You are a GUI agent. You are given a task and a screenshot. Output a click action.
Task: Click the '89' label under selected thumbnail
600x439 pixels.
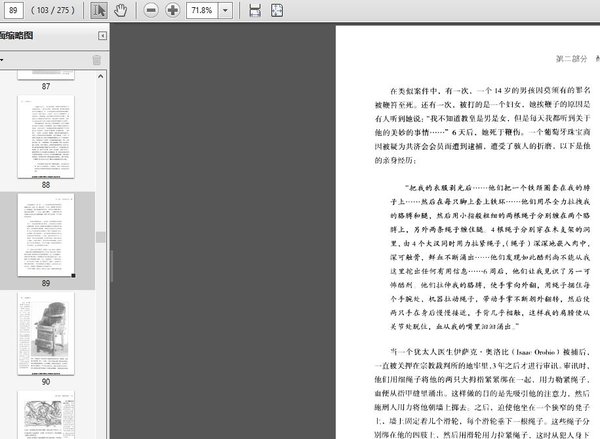click(x=46, y=283)
